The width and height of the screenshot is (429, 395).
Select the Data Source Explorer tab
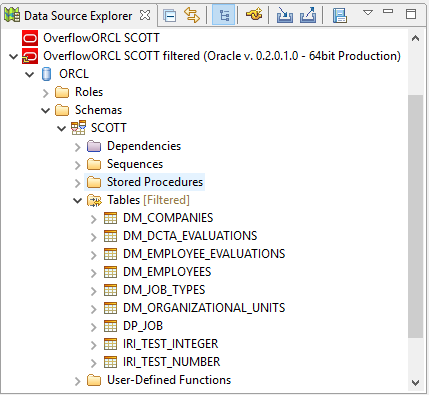[x=78, y=16]
